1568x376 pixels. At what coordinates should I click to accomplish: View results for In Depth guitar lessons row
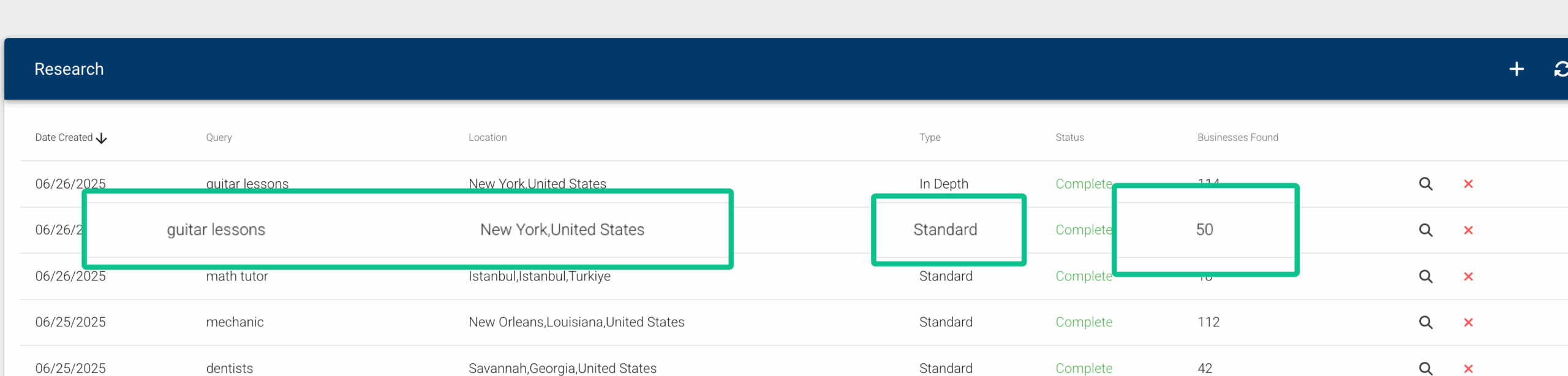tap(1426, 184)
